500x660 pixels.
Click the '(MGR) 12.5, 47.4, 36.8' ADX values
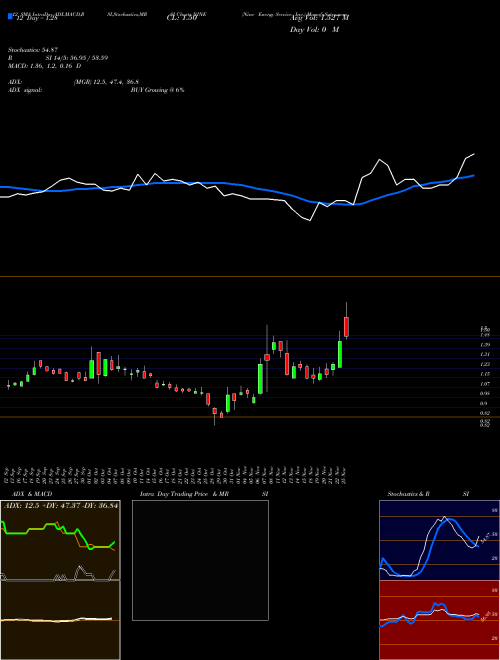106,82
